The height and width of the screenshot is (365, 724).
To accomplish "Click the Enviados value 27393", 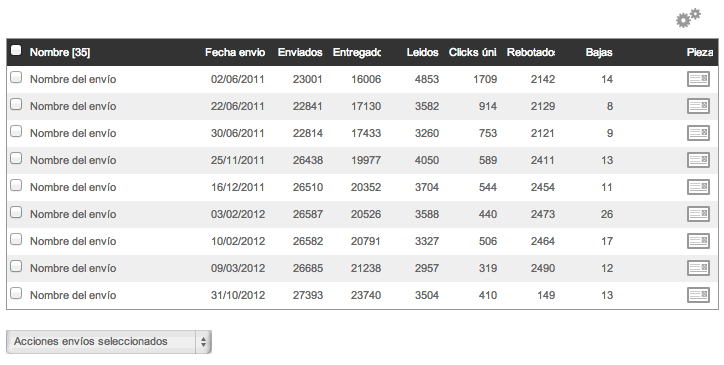I will point(308,295).
